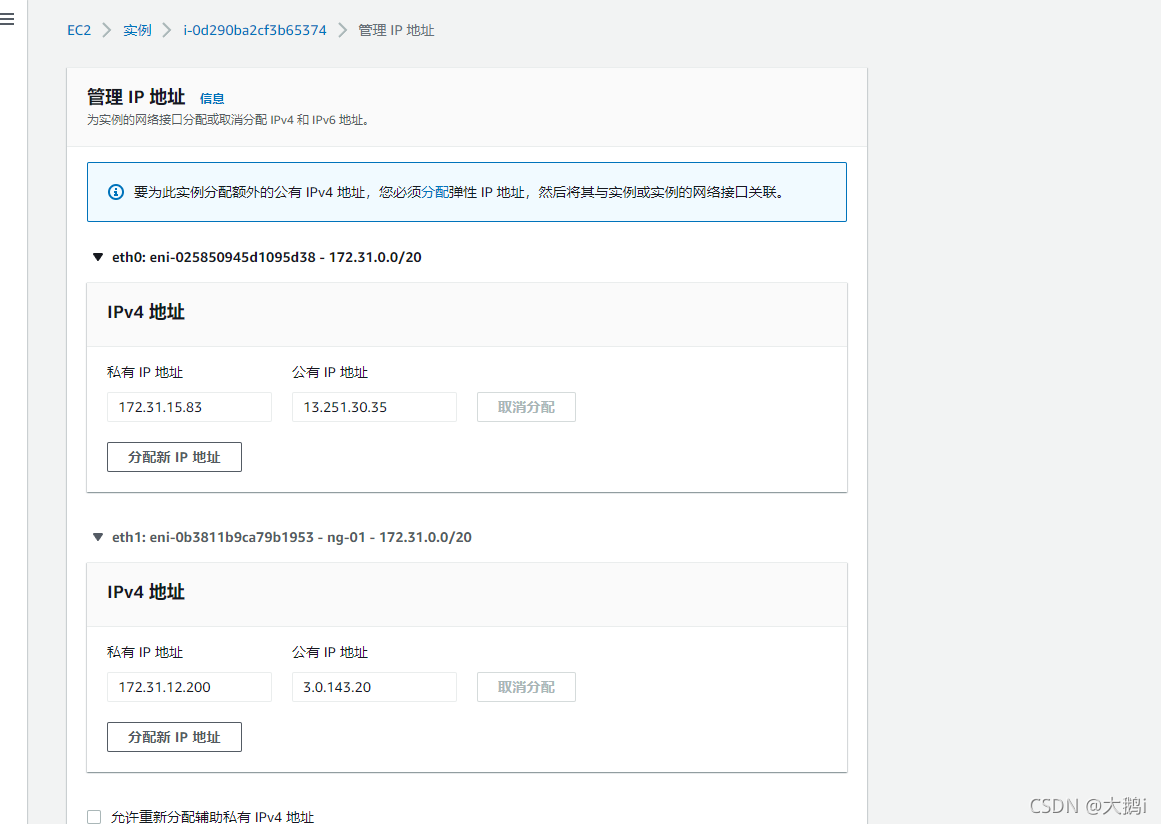Click the 信息 info link
Screen dimensions: 1161x824
[x=212, y=98]
